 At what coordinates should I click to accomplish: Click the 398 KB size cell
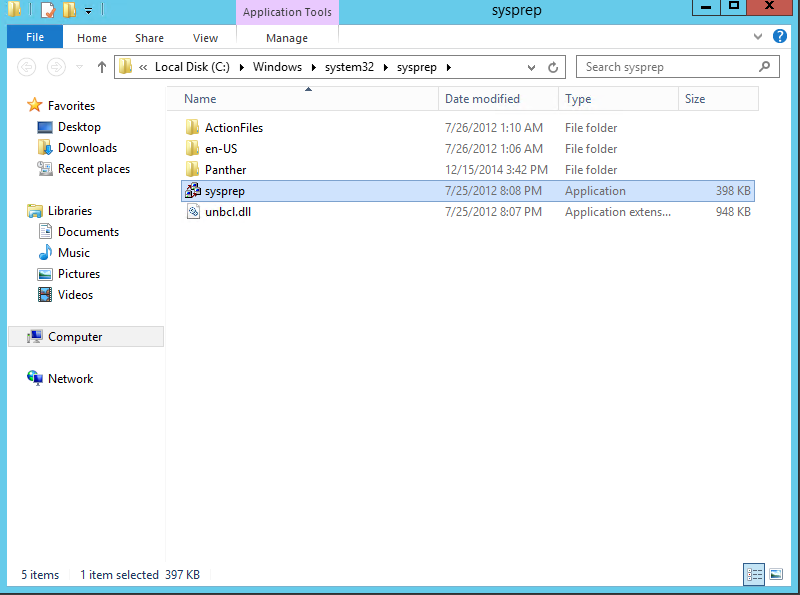[x=733, y=191]
